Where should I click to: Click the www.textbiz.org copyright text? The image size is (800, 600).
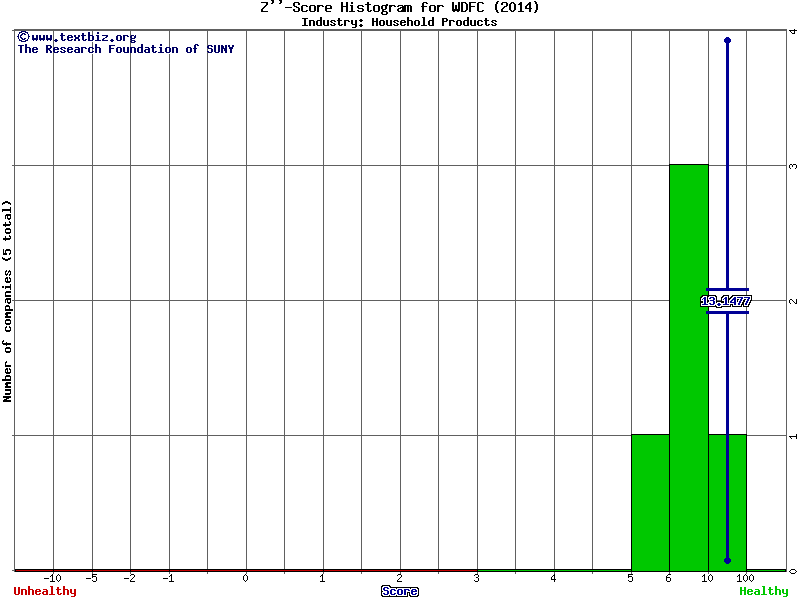click(77, 37)
